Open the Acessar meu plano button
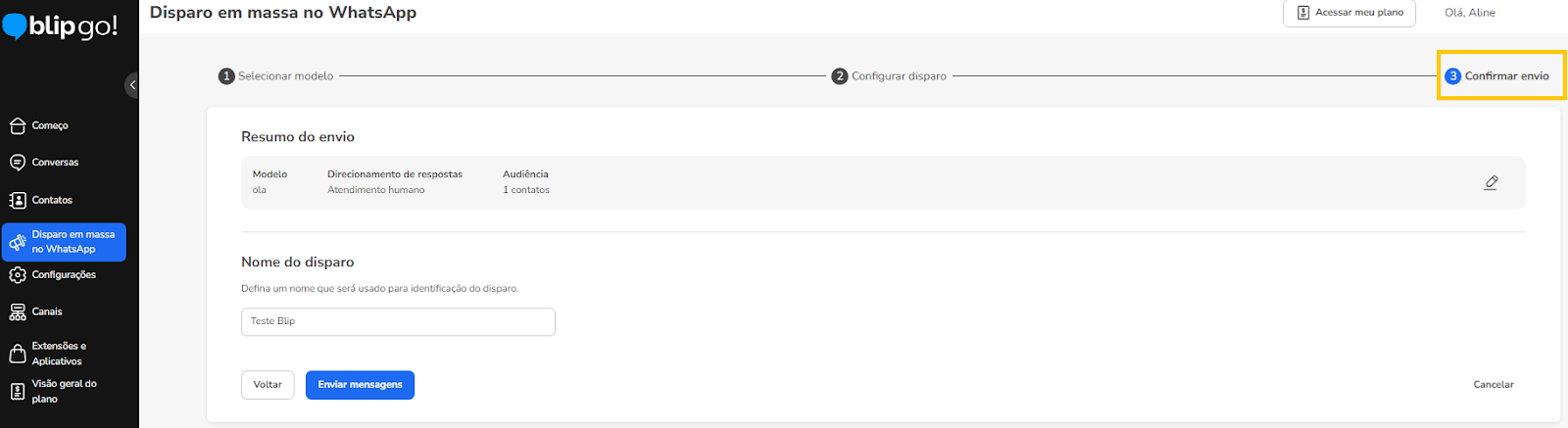 pyautogui.click(x=1348, y=13)
